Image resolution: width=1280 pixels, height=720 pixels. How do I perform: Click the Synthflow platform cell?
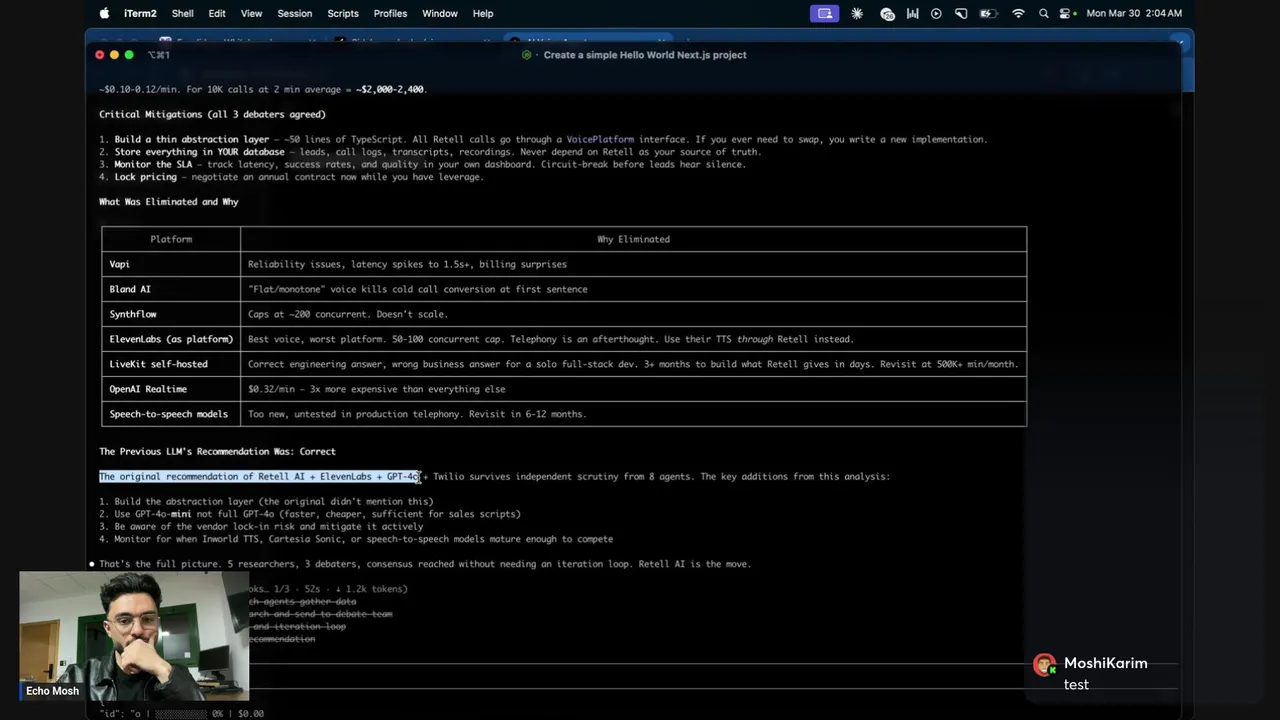pos(171,314)
